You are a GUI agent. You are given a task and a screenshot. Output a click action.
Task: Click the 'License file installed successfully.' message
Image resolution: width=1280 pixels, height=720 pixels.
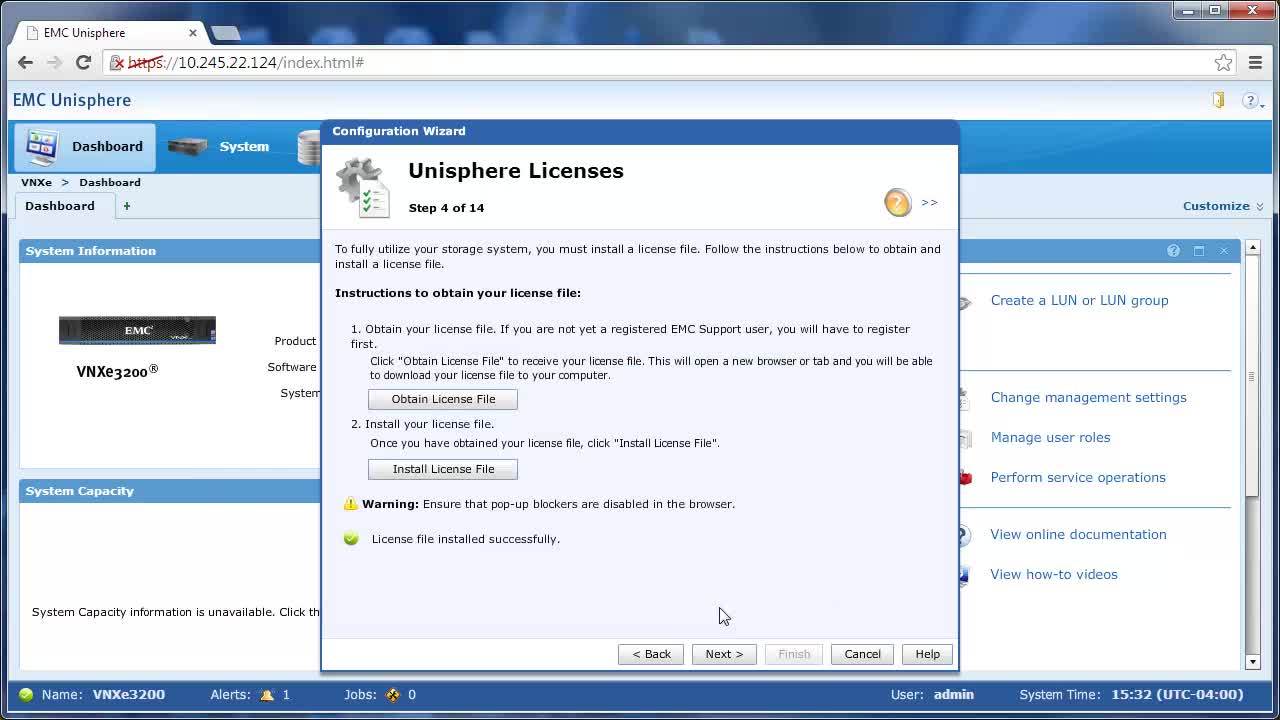click(x=466, y=539)
